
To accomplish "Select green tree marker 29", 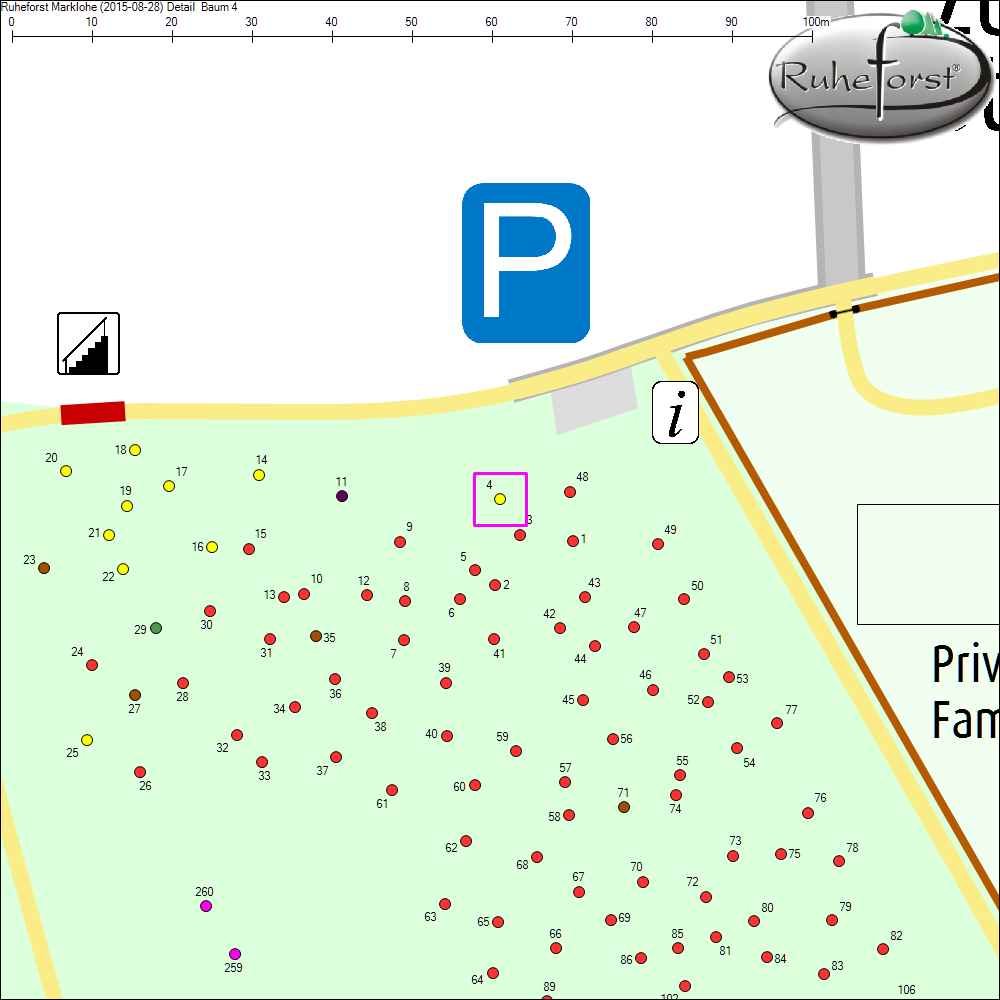I will click(156, 628).
